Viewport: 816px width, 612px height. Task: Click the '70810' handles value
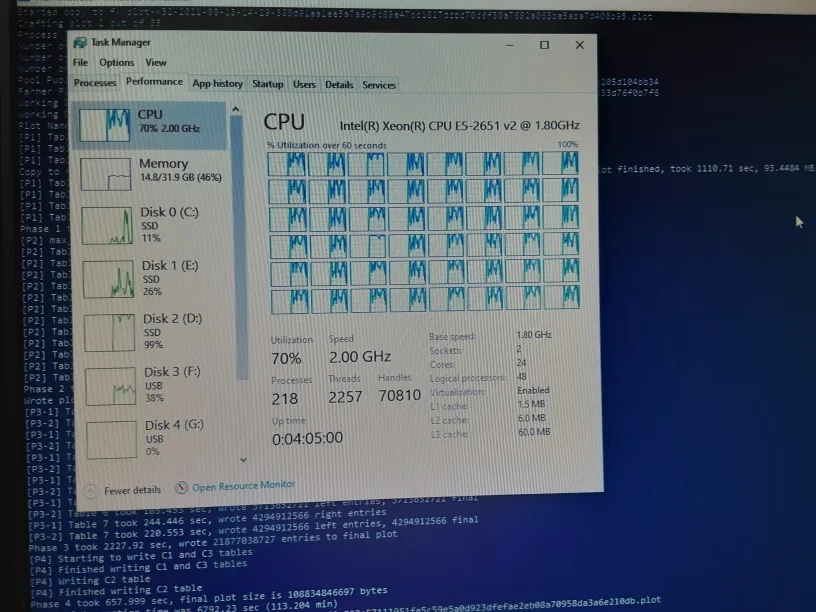[400, 396]
